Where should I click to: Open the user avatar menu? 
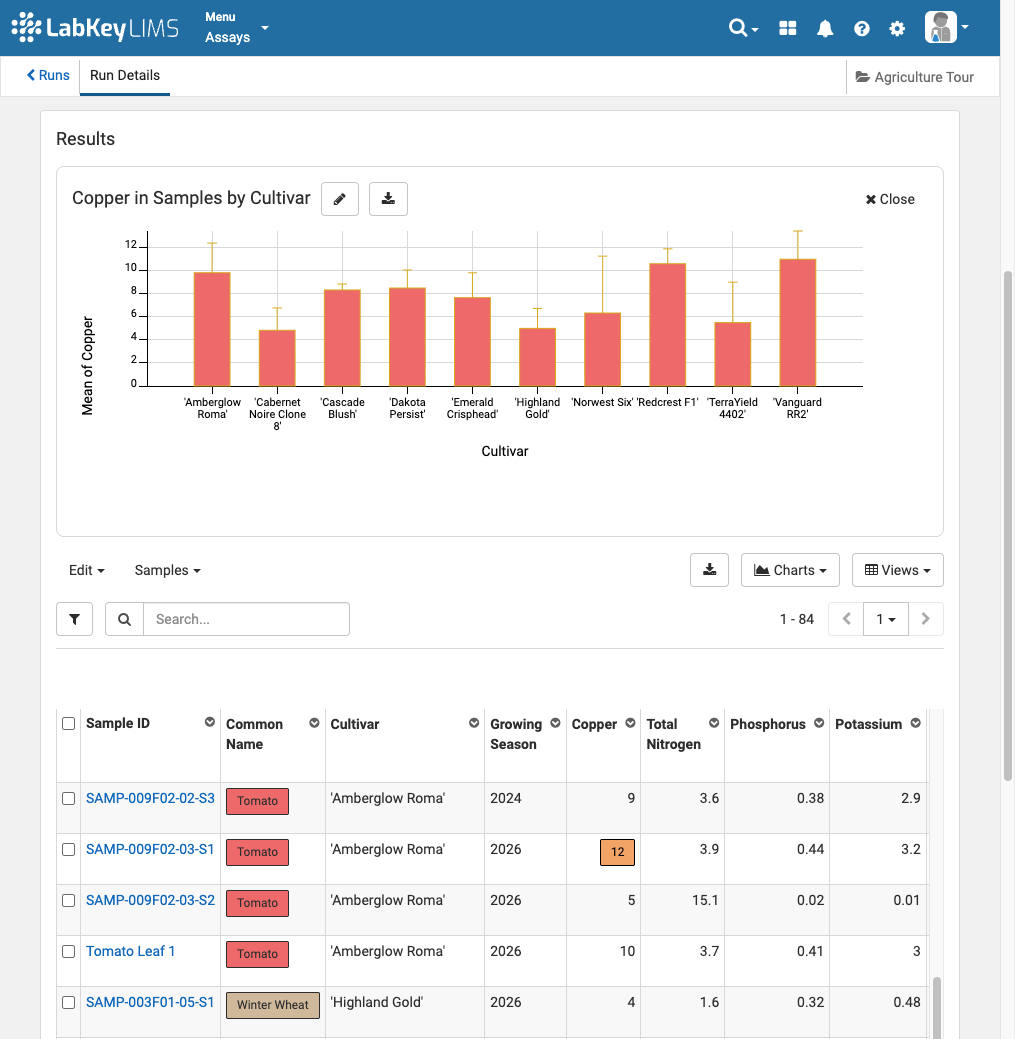coord(946,27)
